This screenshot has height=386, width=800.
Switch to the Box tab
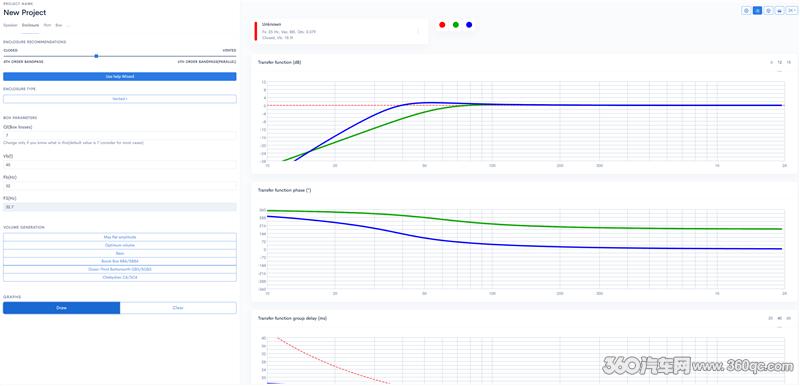tap(59, 24)
